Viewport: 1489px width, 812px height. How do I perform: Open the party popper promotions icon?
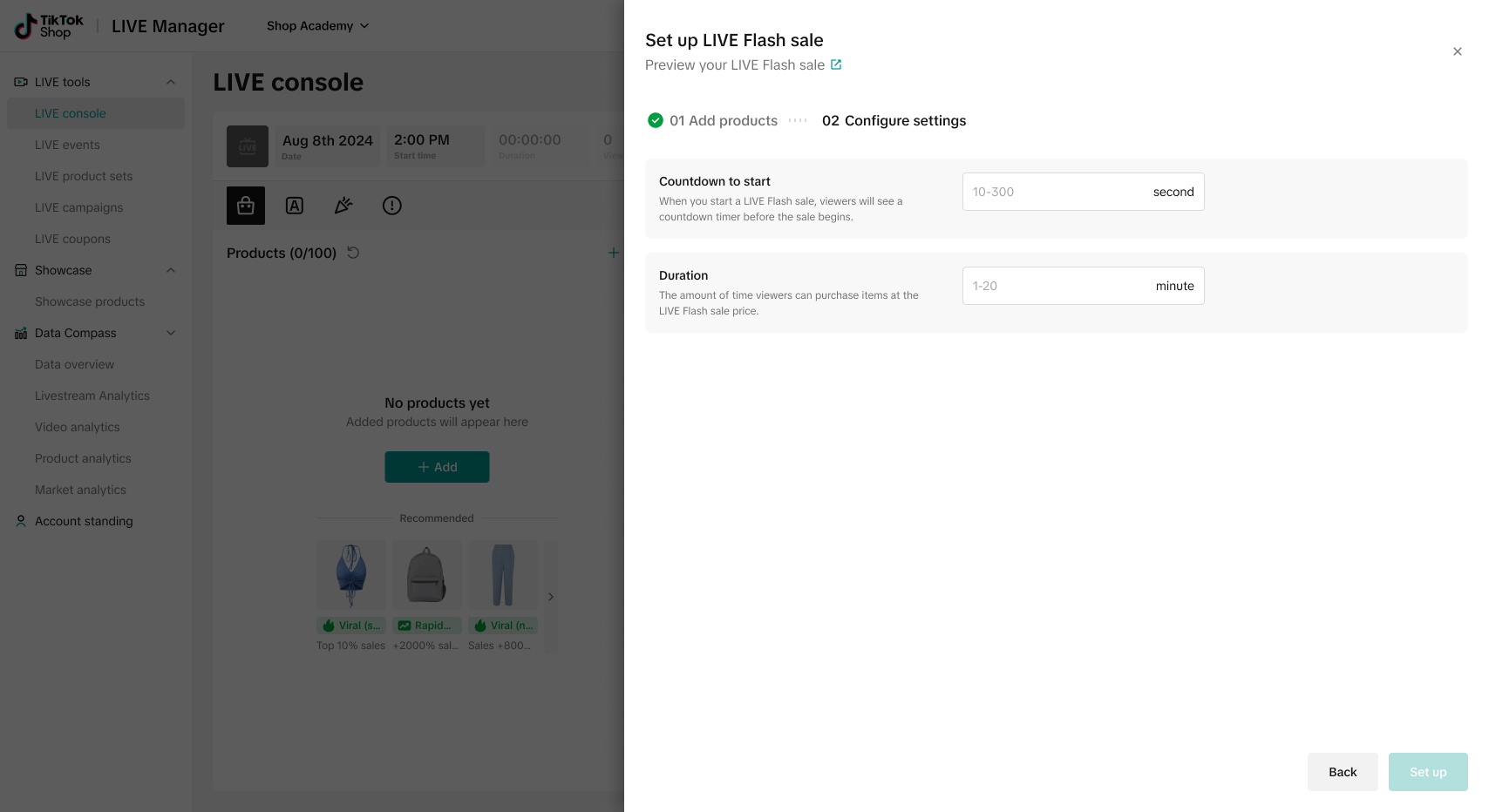[343, 206]
